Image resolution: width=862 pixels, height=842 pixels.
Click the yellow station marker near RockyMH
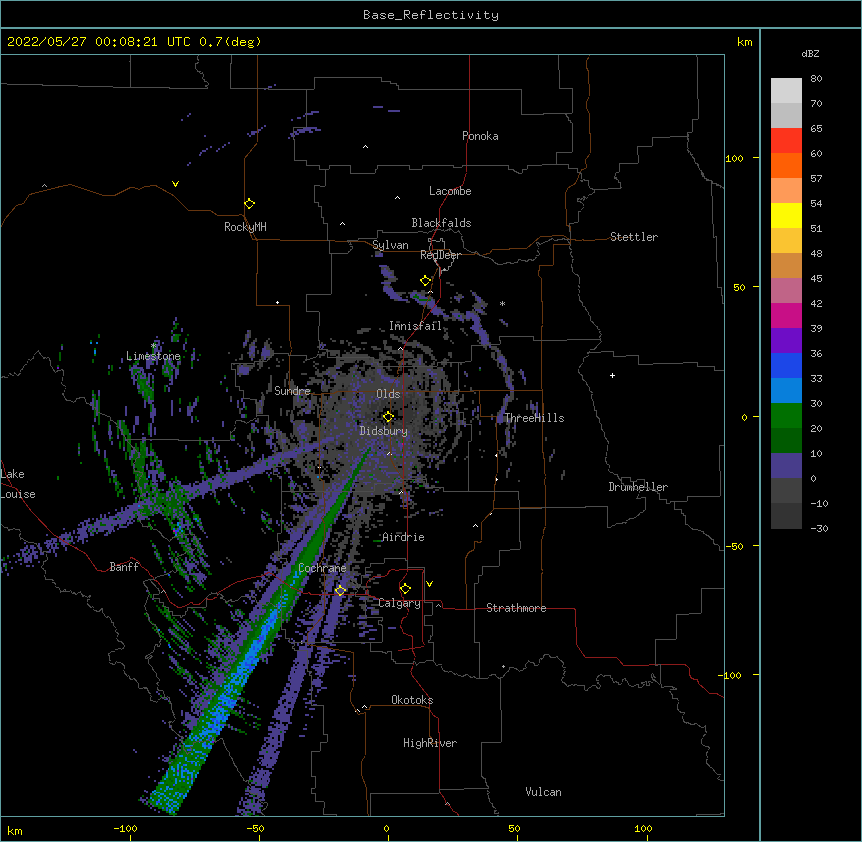click(x=249, y=203)
